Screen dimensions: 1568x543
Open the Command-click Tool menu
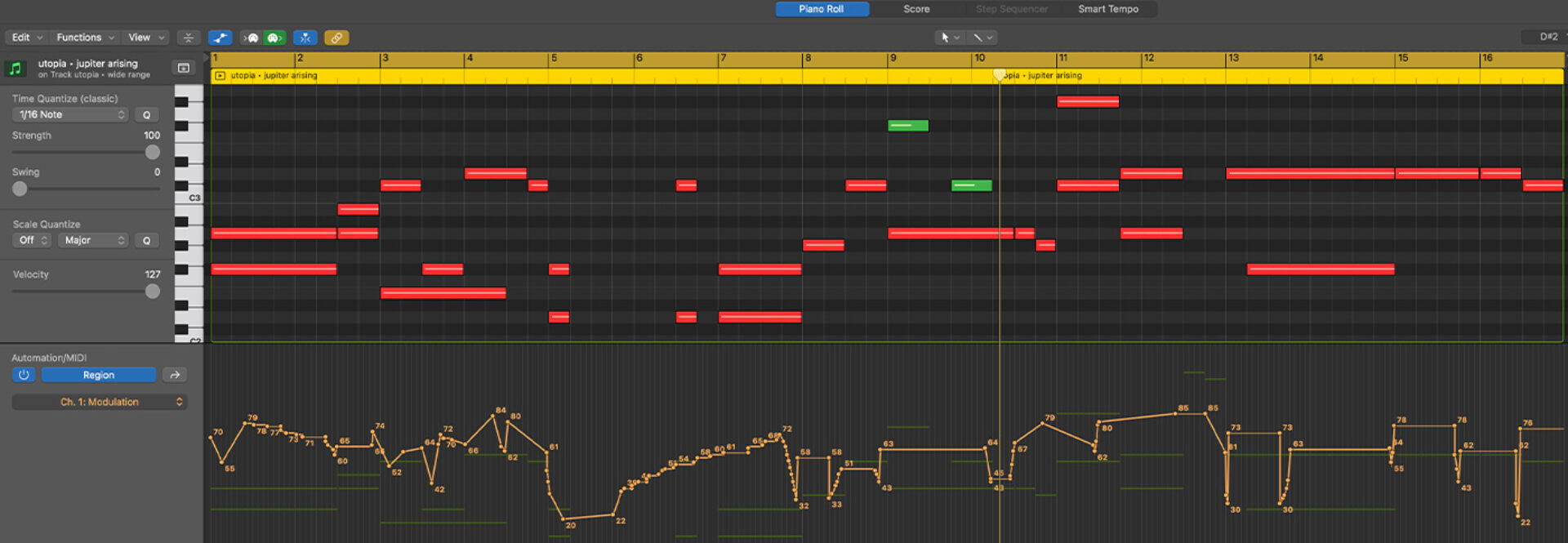pyautogui.click(x=982, y=38)
